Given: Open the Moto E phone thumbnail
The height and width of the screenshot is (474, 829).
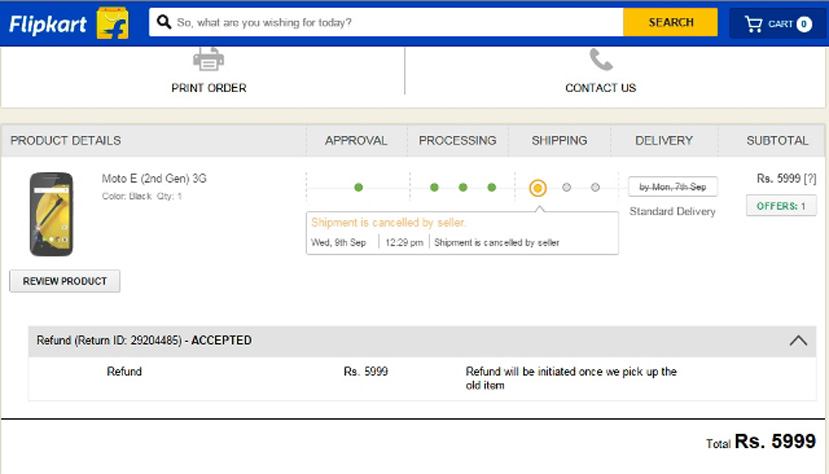Looking at the screenshot, I should click(51, 214).
